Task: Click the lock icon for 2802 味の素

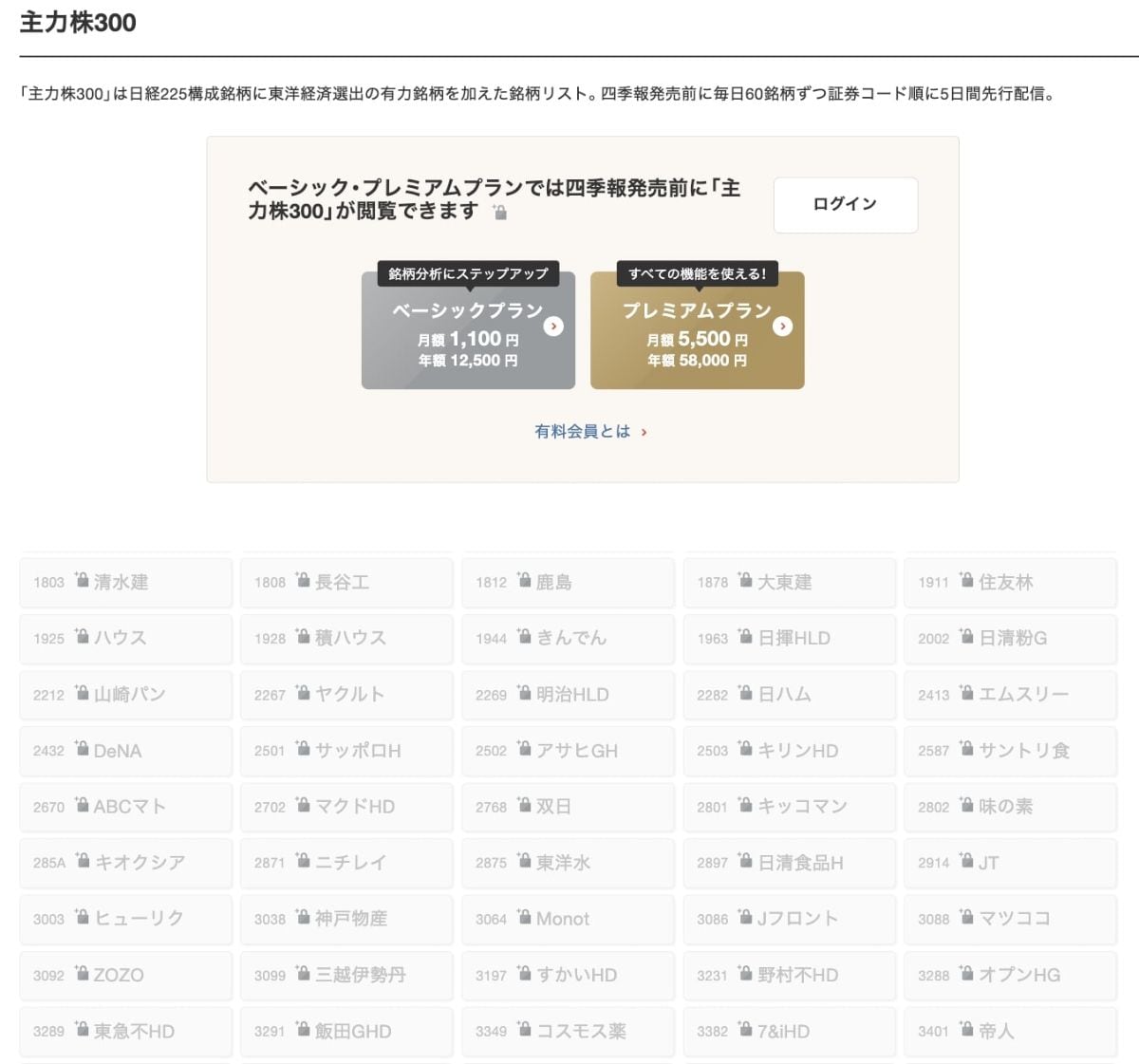Action: click(966, 804)
